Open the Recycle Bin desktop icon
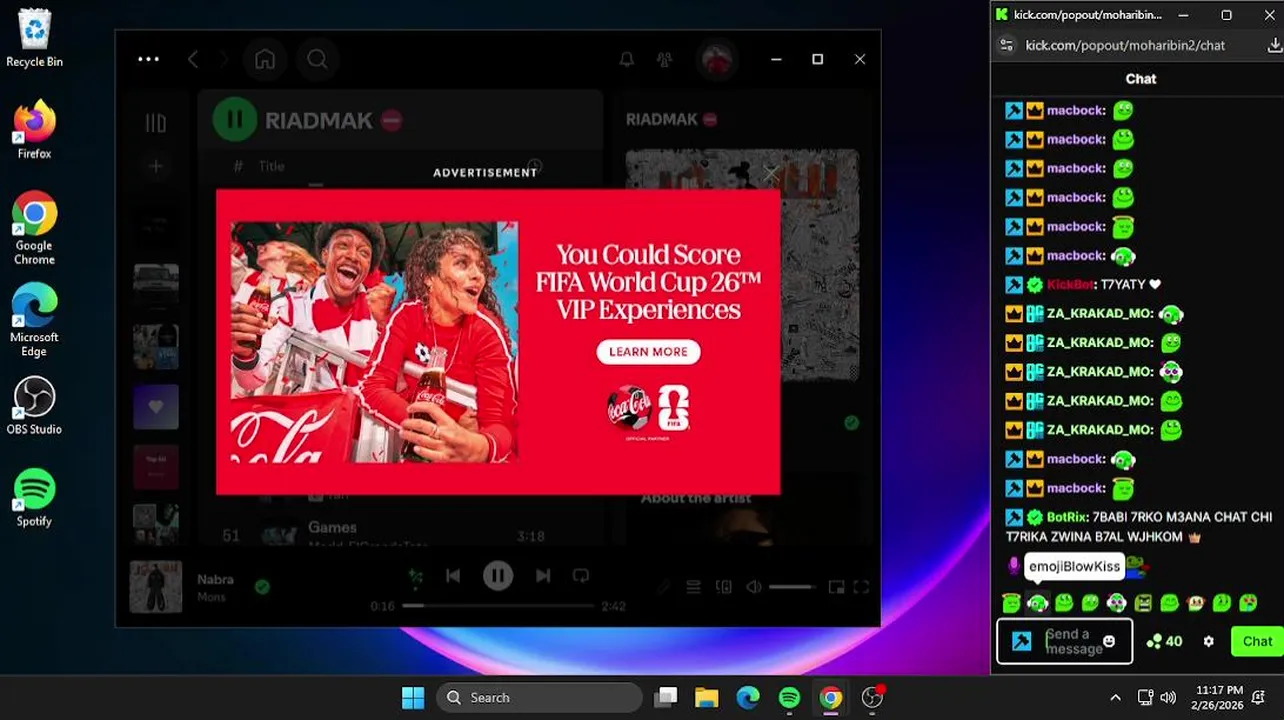This screenshot has height=720, width=1284. (35, 38)
